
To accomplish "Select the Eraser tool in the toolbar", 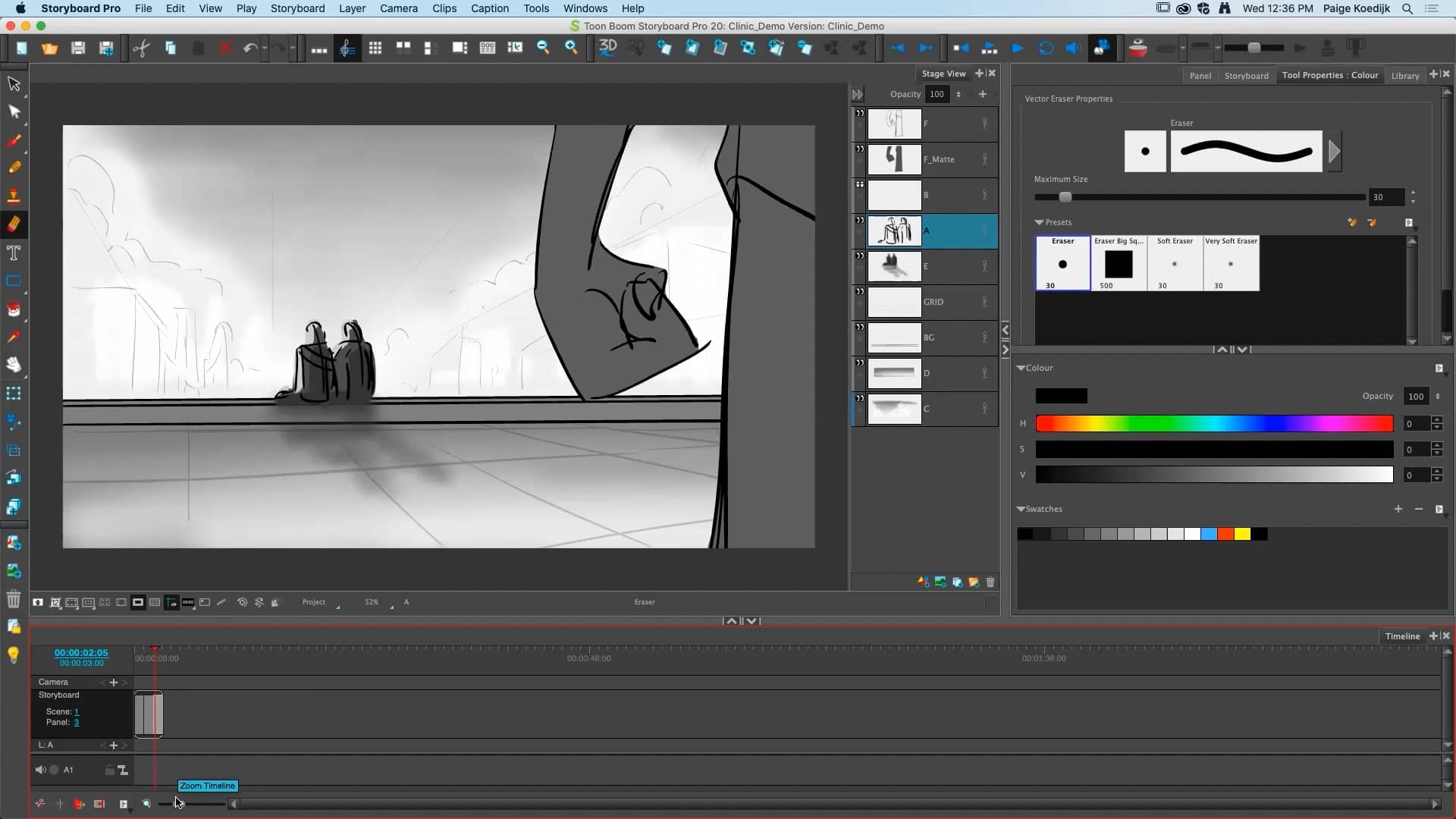I will point(14,224).
